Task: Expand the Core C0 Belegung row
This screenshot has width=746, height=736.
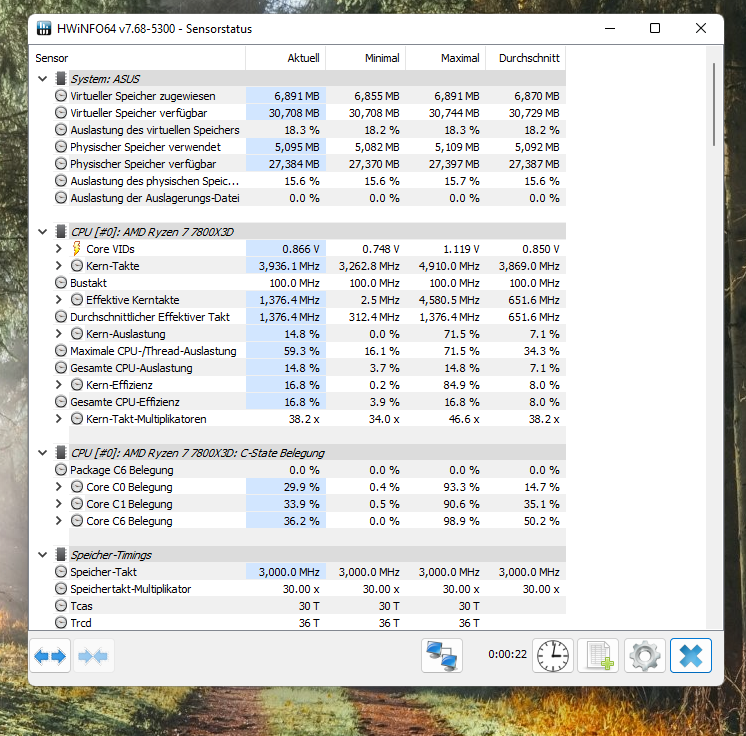Action: pos(59,487)
